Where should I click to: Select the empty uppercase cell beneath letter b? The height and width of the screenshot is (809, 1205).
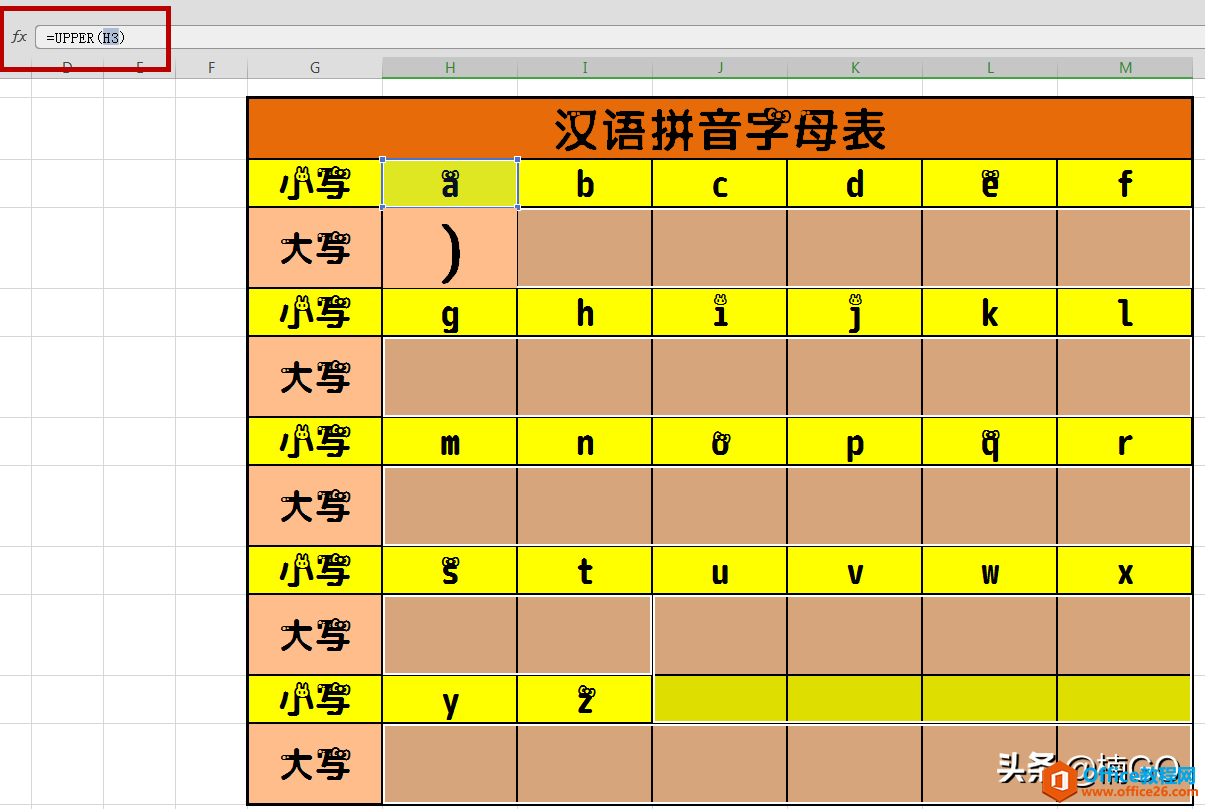[585, 248]
